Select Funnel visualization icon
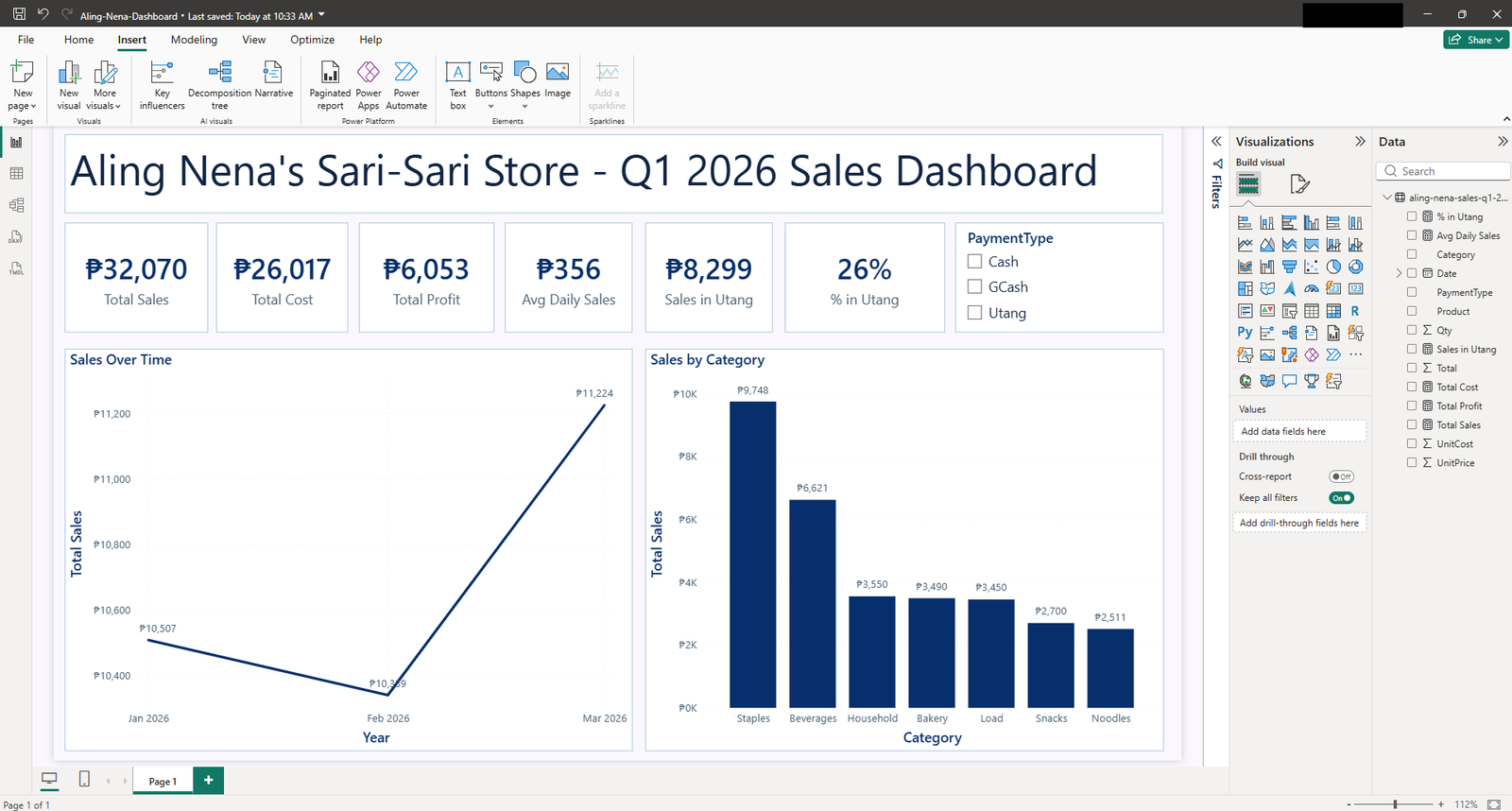 (x=1289, y=267)
